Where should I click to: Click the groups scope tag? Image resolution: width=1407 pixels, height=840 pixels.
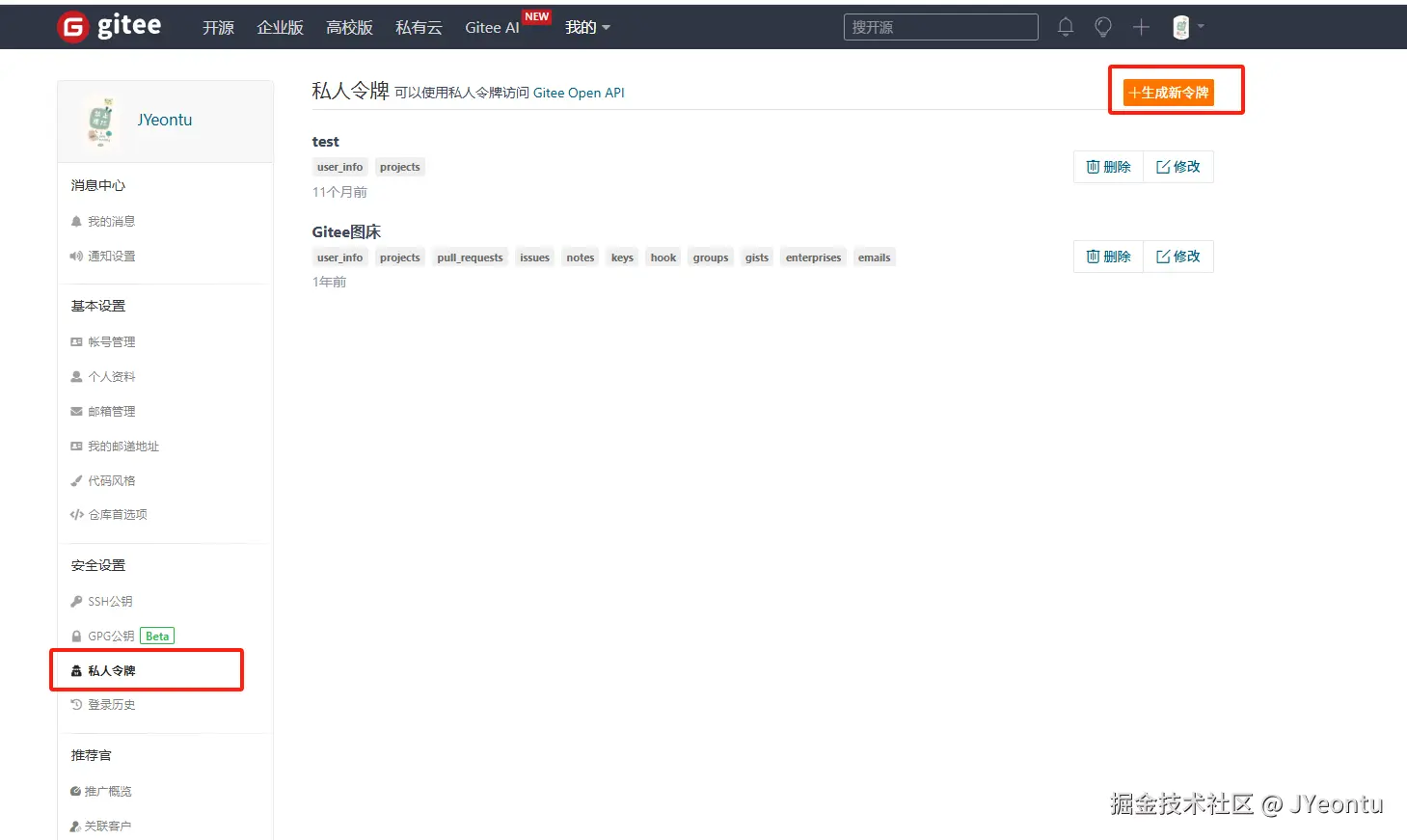(711, 257)
